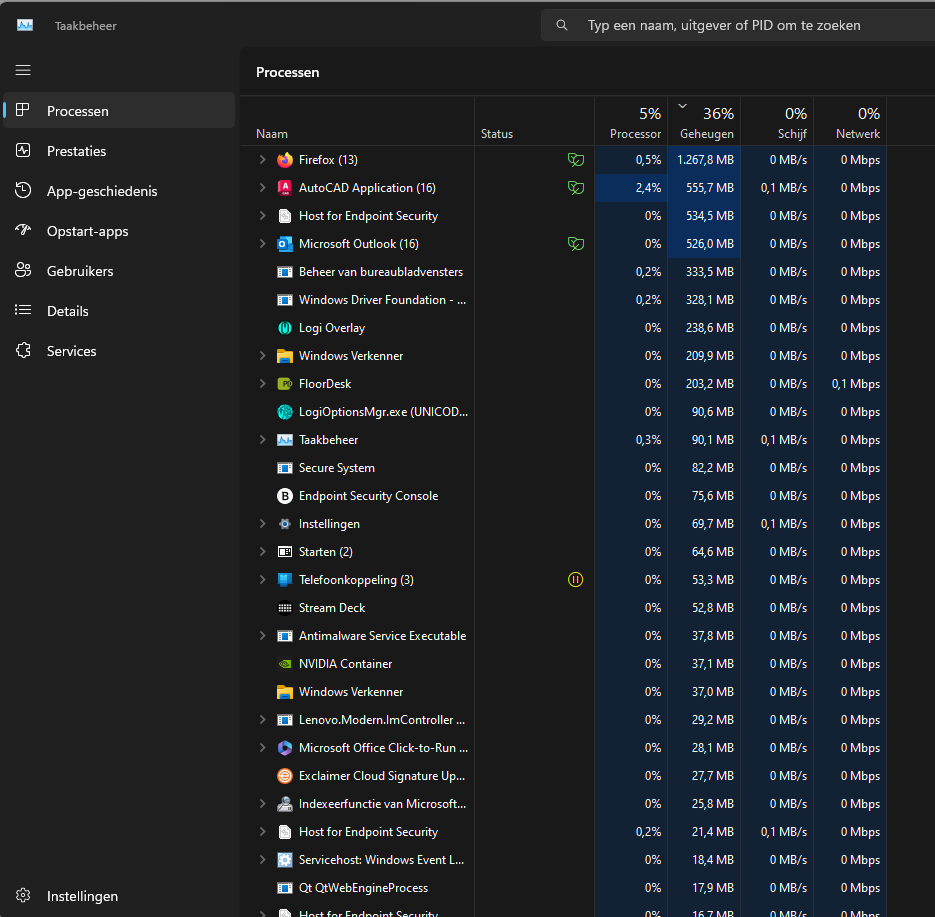Expand the Microsoft Outlook (16) process tree
The height and width of the screenshot is (917, 935).
262,244
